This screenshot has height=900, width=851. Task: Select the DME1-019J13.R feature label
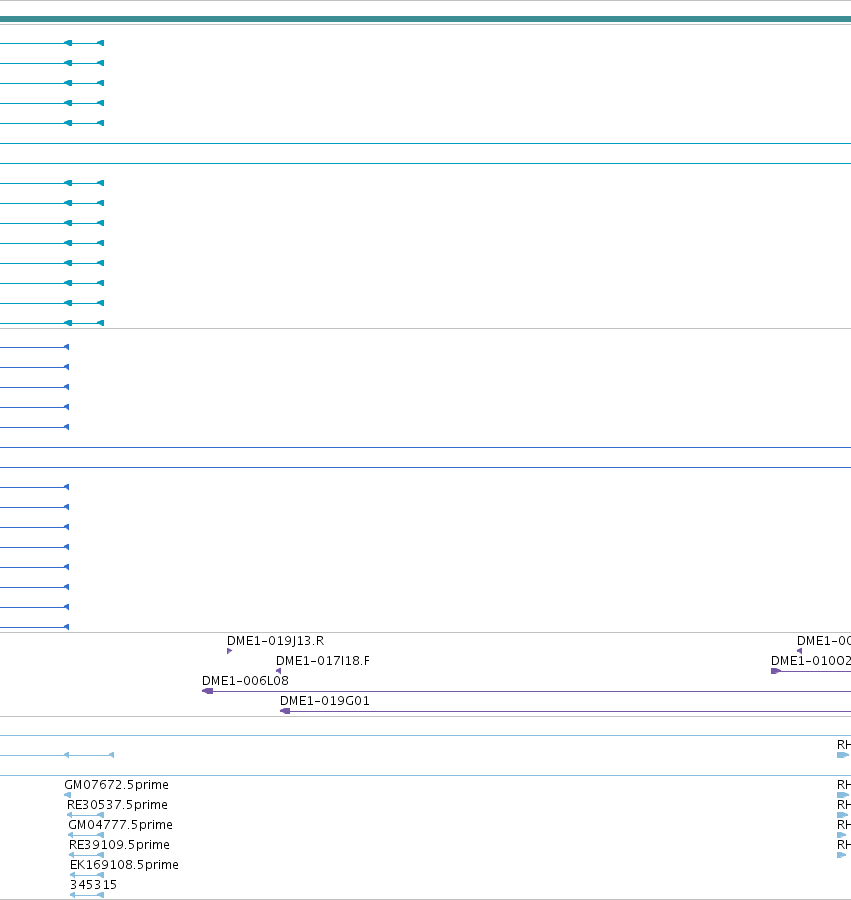pos(275,641)
